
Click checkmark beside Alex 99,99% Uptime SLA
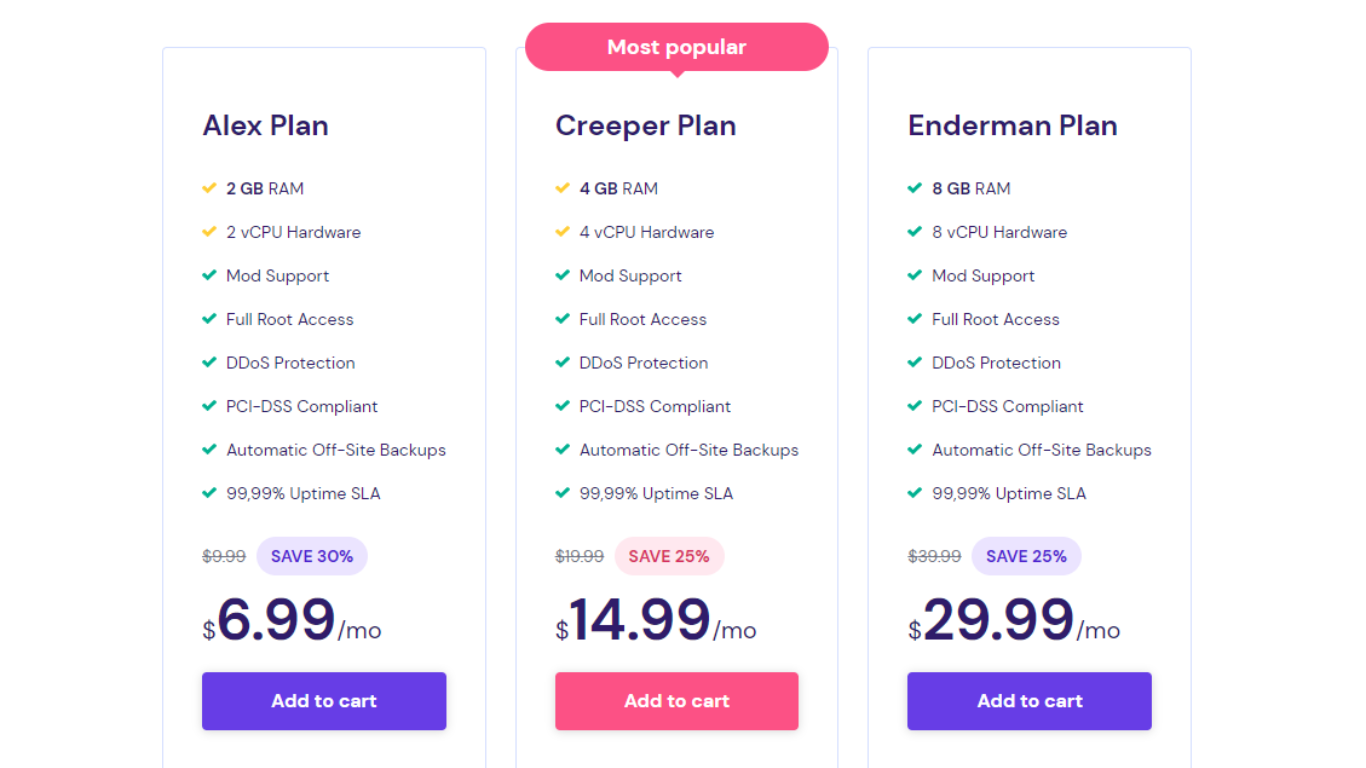click(209, 493)
